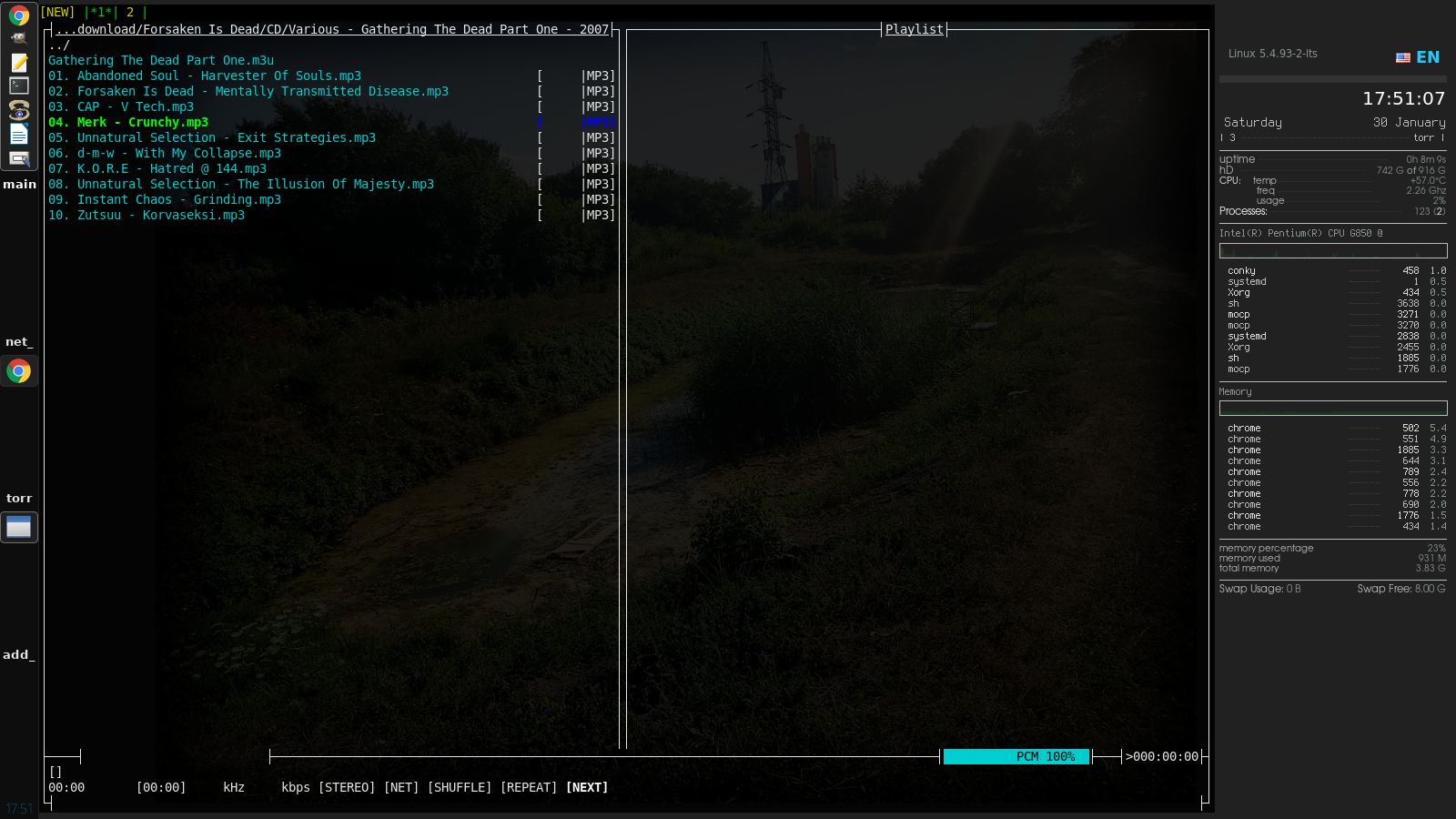
Task: Click the 30 January date text
Action: click(1409, 122)
